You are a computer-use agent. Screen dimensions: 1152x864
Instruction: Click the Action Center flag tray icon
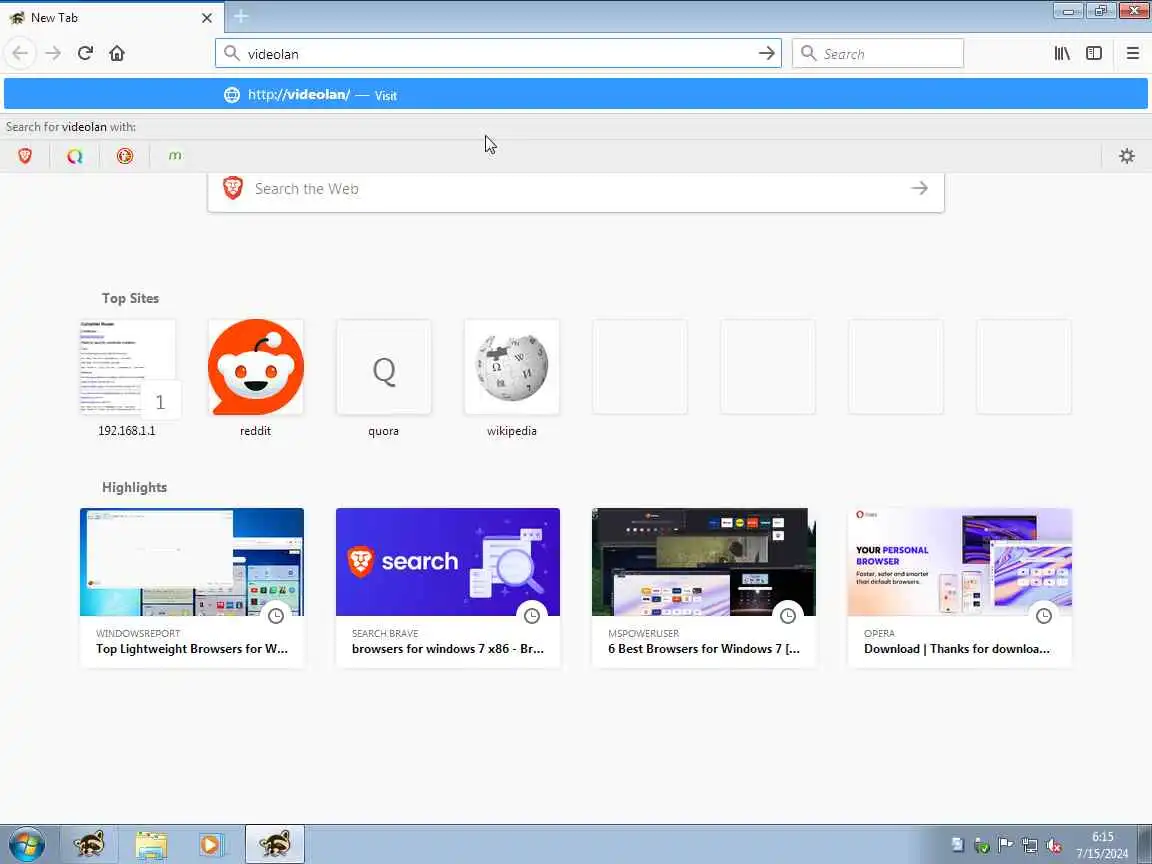pyautogui.click(x=1005, y=846)
